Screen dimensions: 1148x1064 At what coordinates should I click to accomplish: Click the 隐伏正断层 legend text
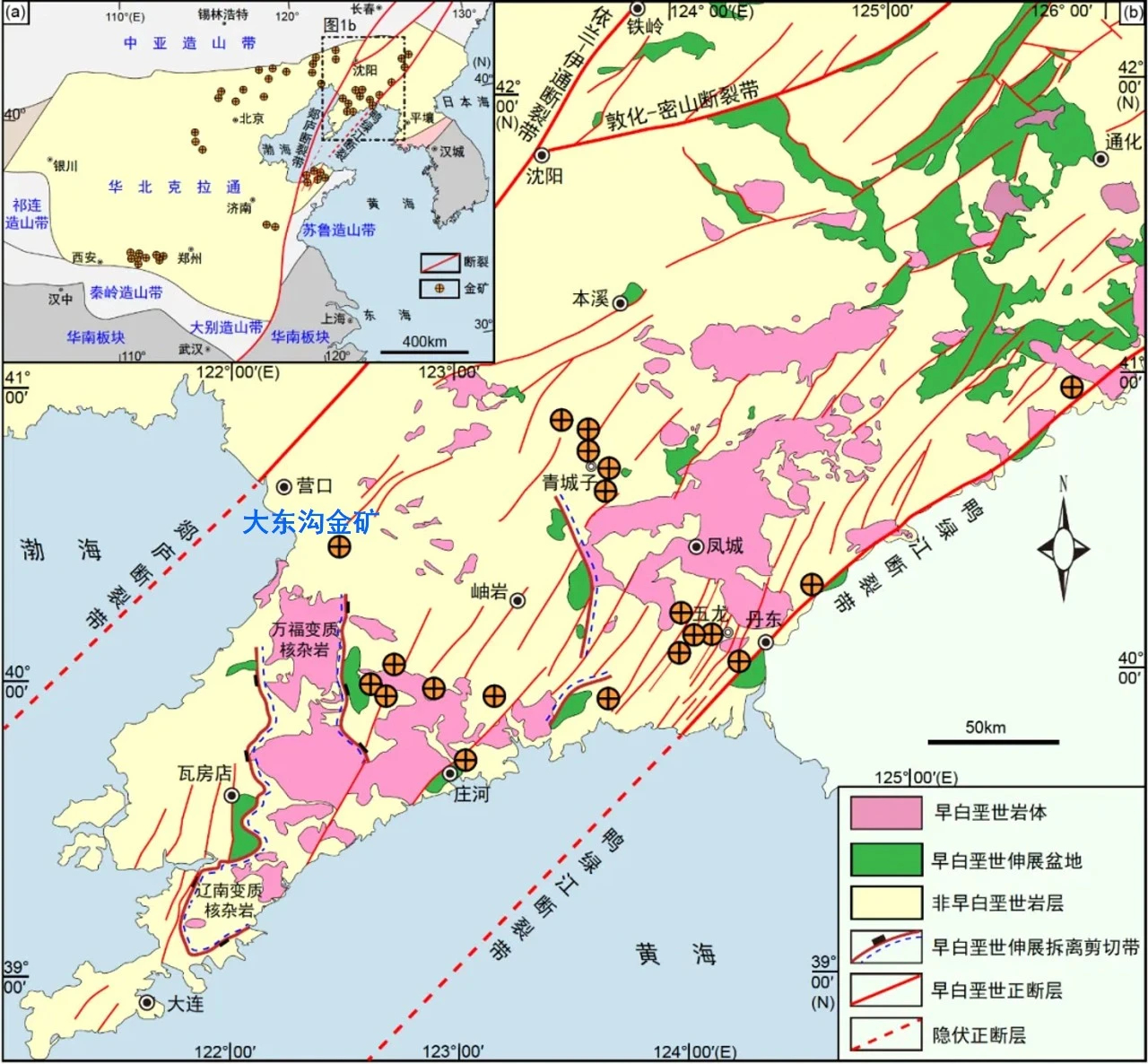(979, 1035)
